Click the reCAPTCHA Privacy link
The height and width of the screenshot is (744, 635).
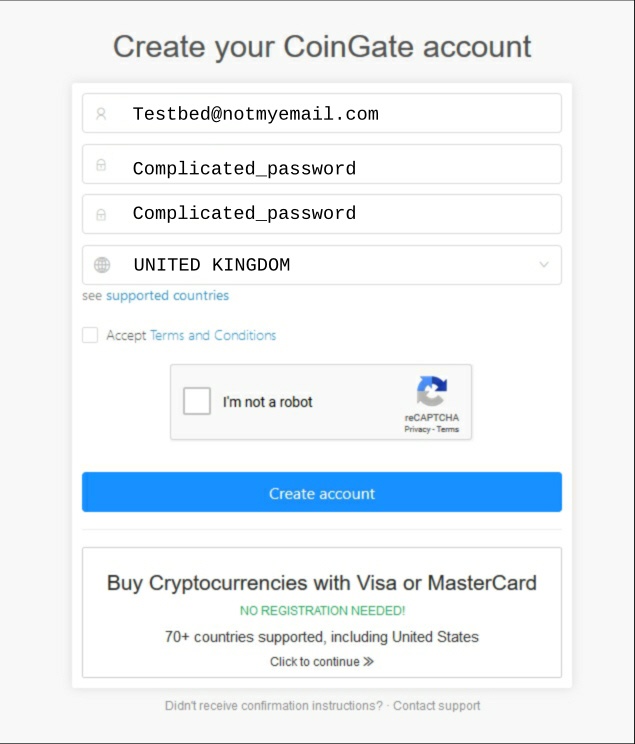click(416, 429)
